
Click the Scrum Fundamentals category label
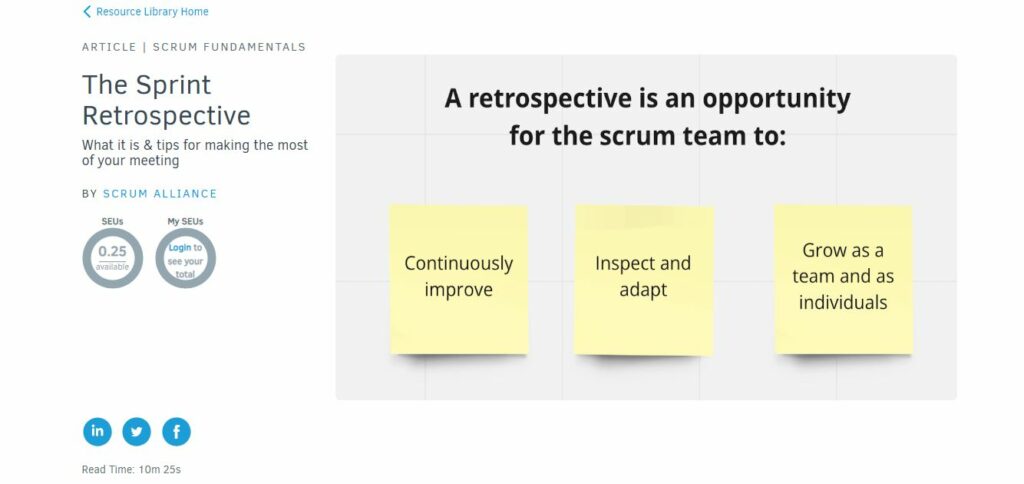pos(229,47)
